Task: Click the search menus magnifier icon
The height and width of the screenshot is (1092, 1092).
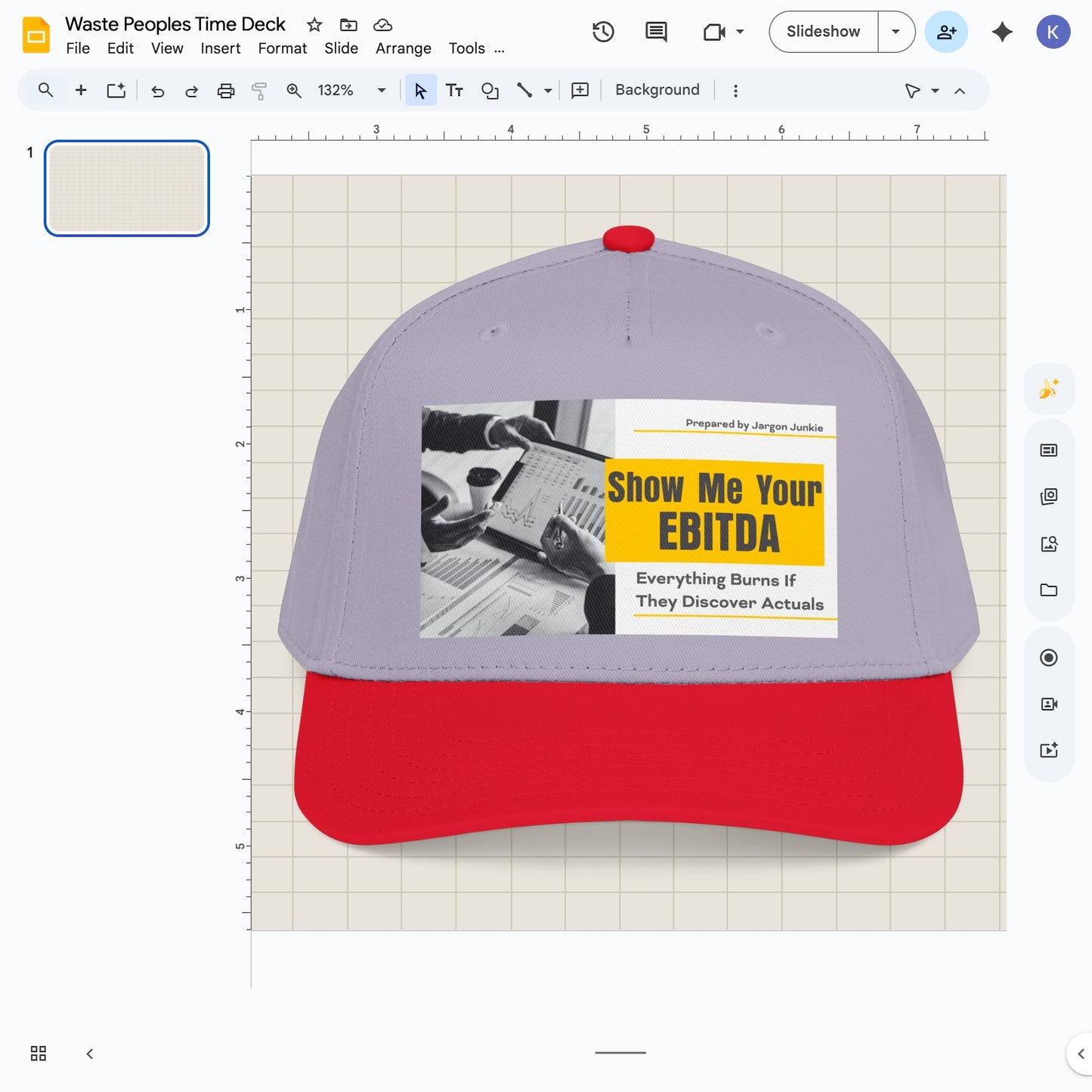Action: [45, 91]
